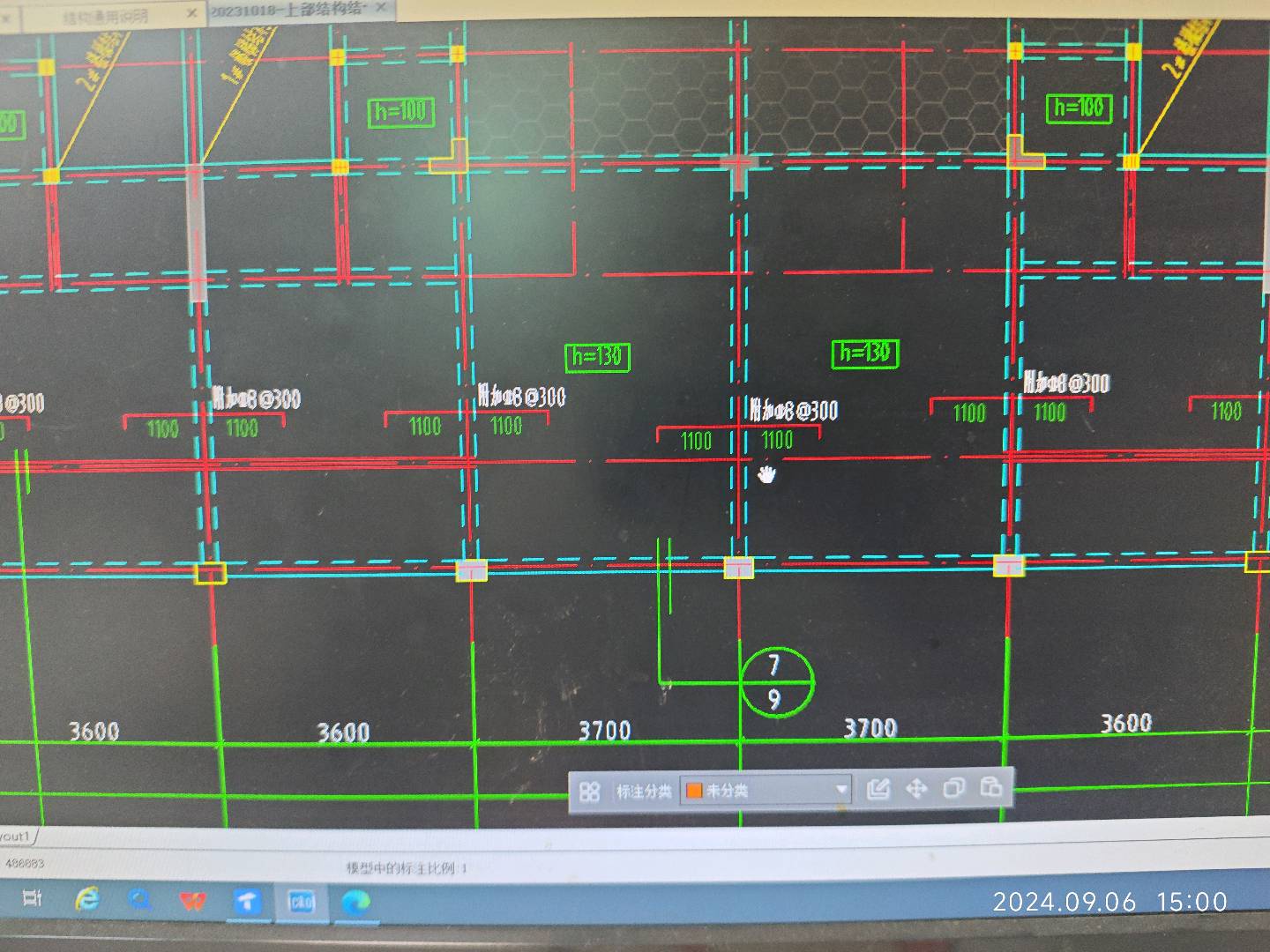
Task: Click the h=100 label in the top-left bay
Action: (400, 112)
